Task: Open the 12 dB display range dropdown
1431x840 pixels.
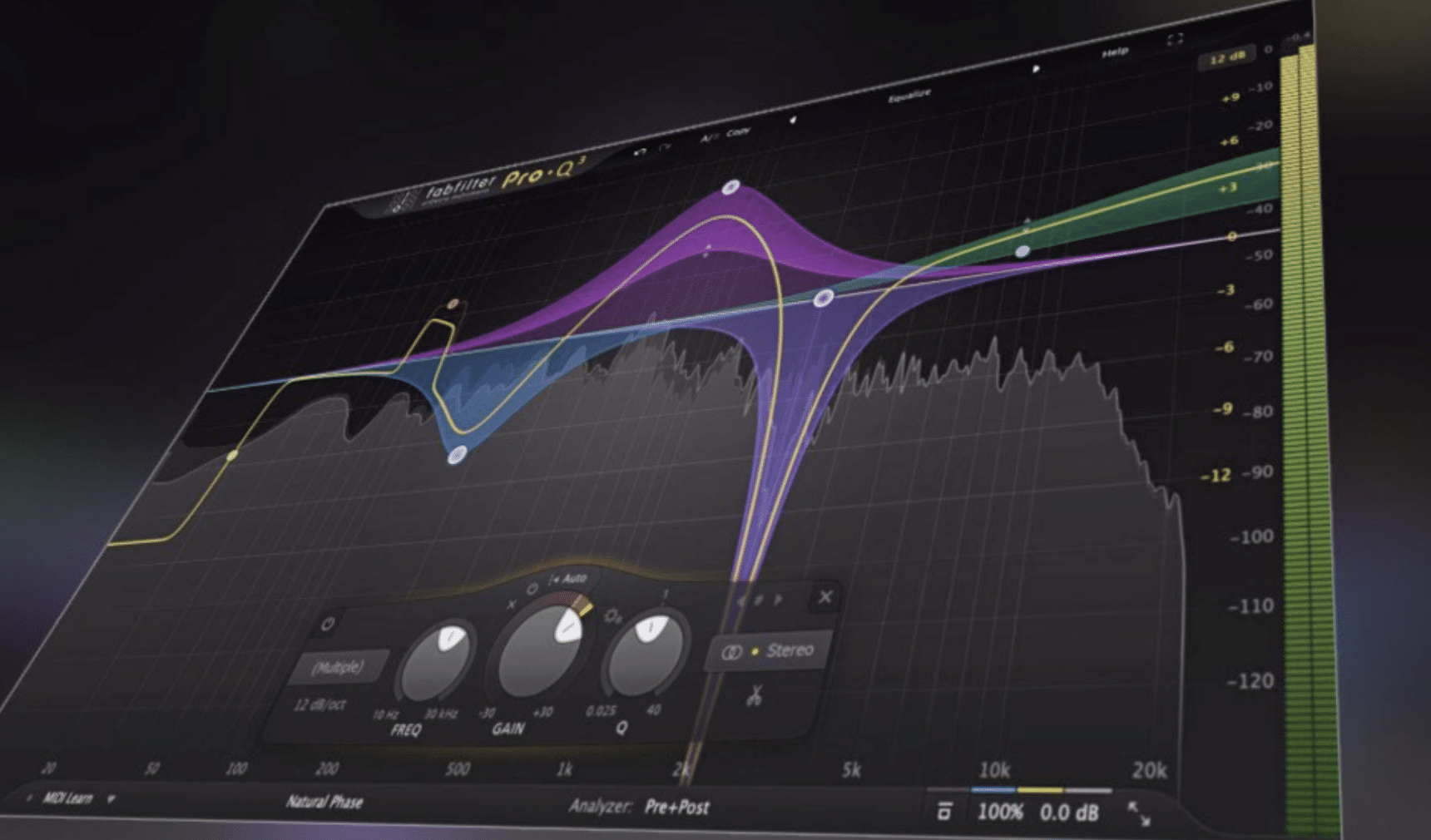Action: 1226,58
